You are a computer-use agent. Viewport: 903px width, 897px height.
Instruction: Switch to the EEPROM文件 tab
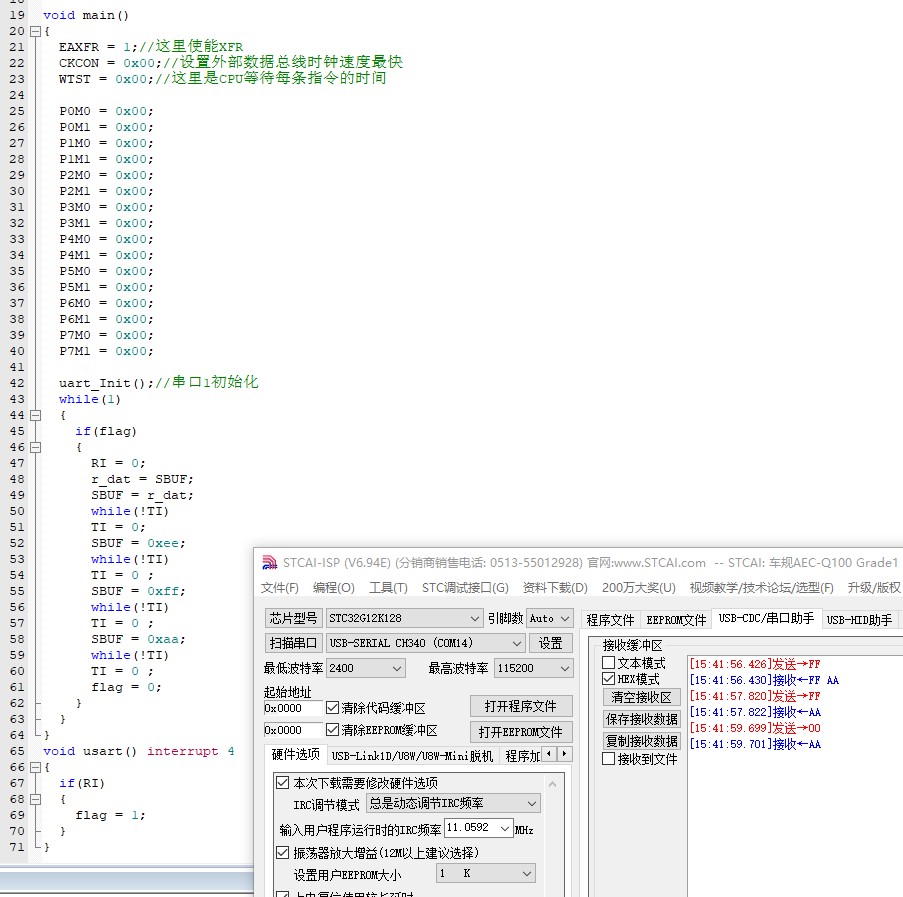click(x=676, y=619)
